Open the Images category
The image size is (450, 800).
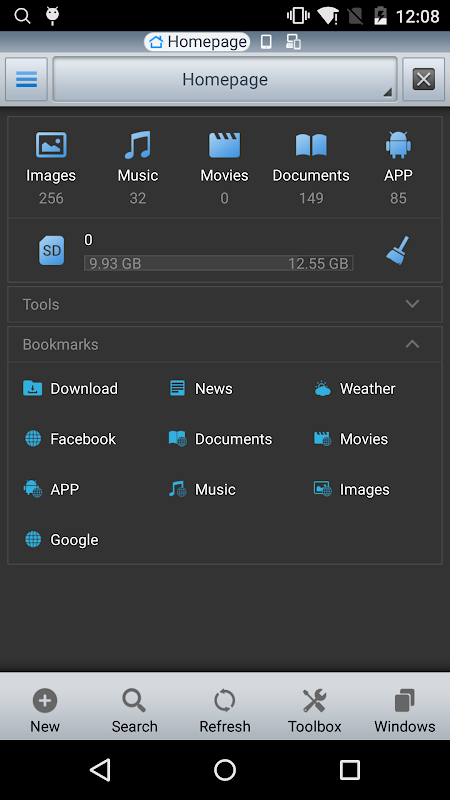[51, 167]
